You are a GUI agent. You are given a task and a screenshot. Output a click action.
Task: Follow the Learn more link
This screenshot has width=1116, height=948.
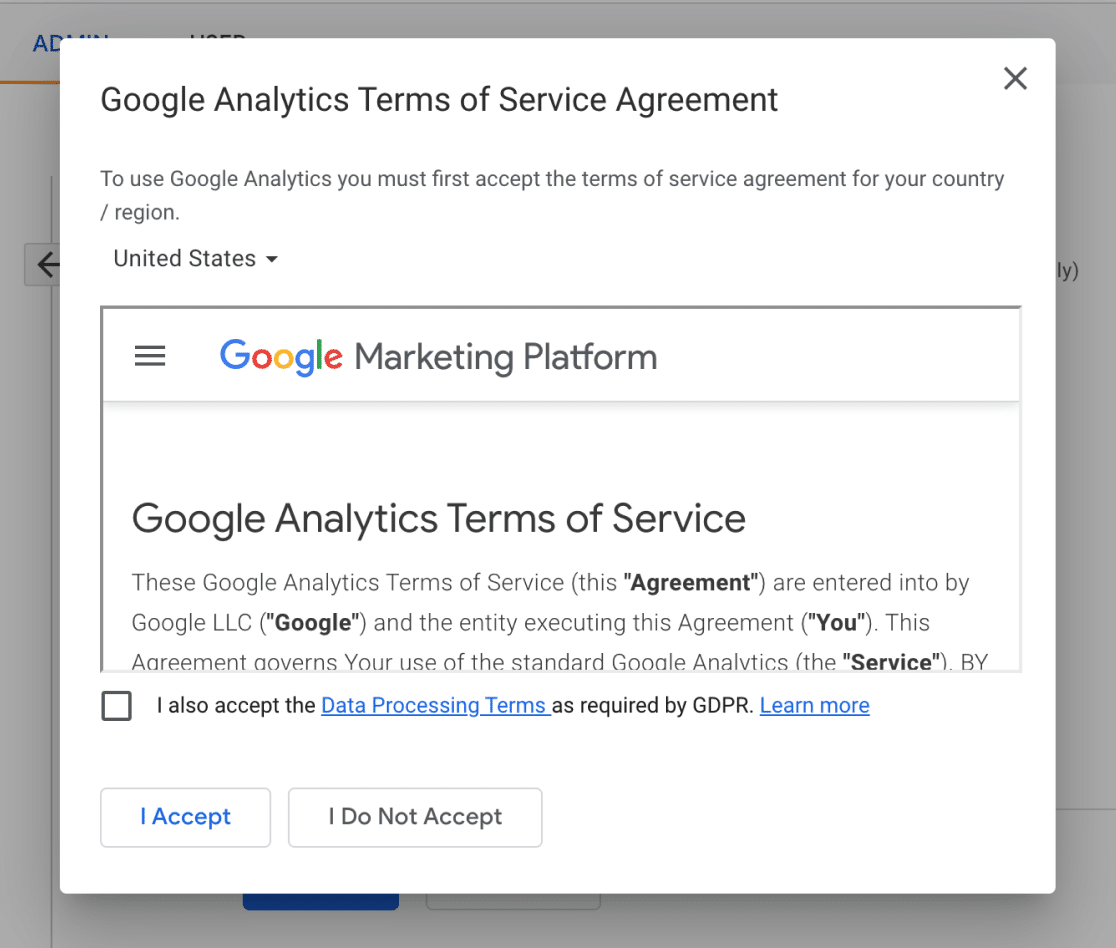814,706
